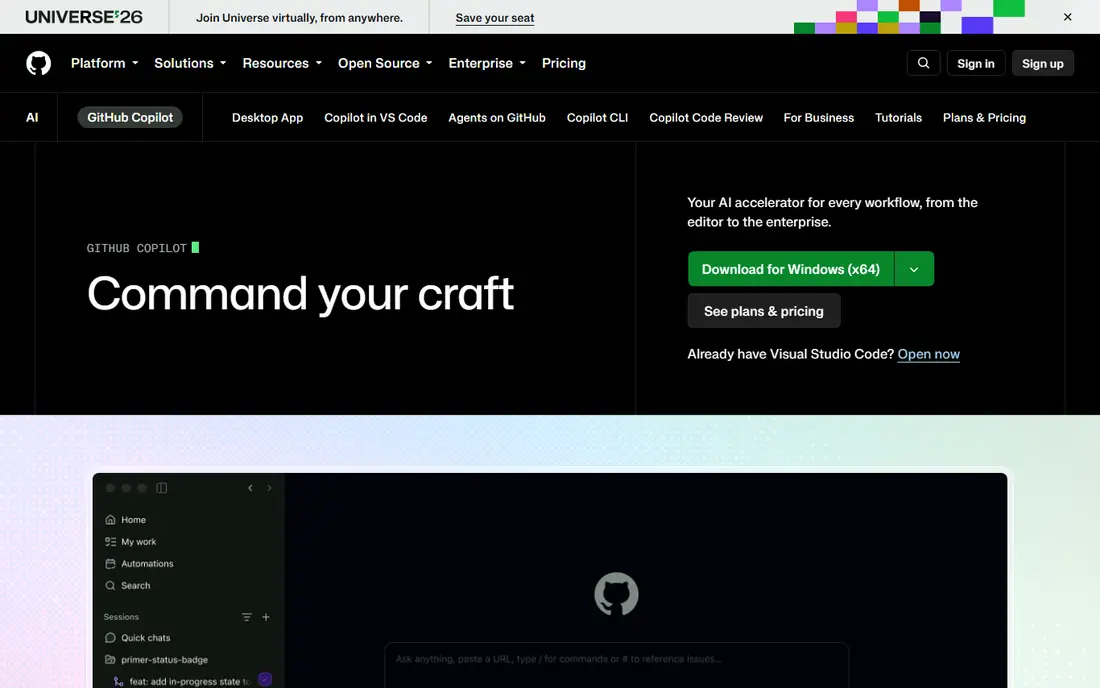Open Copilot CLI tab

pyautogui.click(x=597, y=118)
